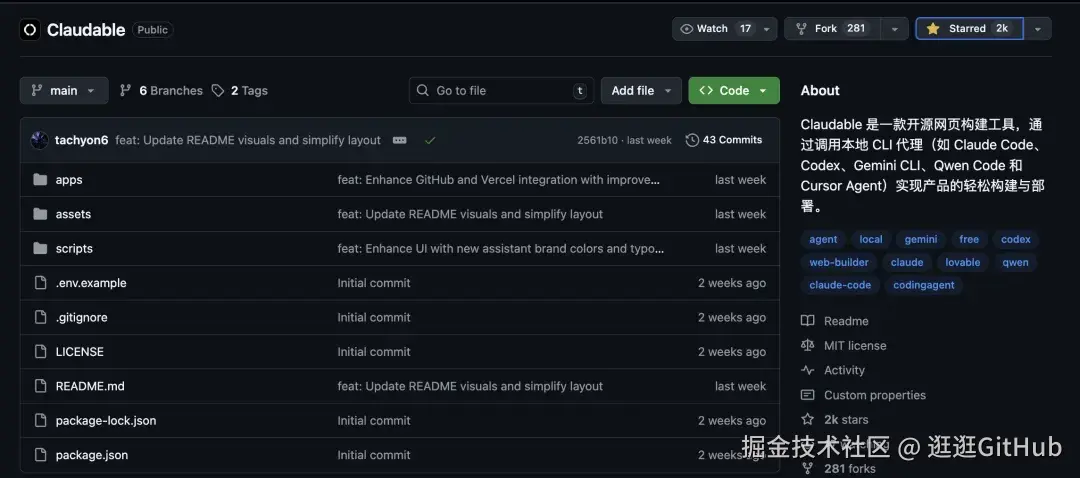This screenshot has width=1080, height=478.
Task: View the 2 Tags list
Action: coord(240,90)
